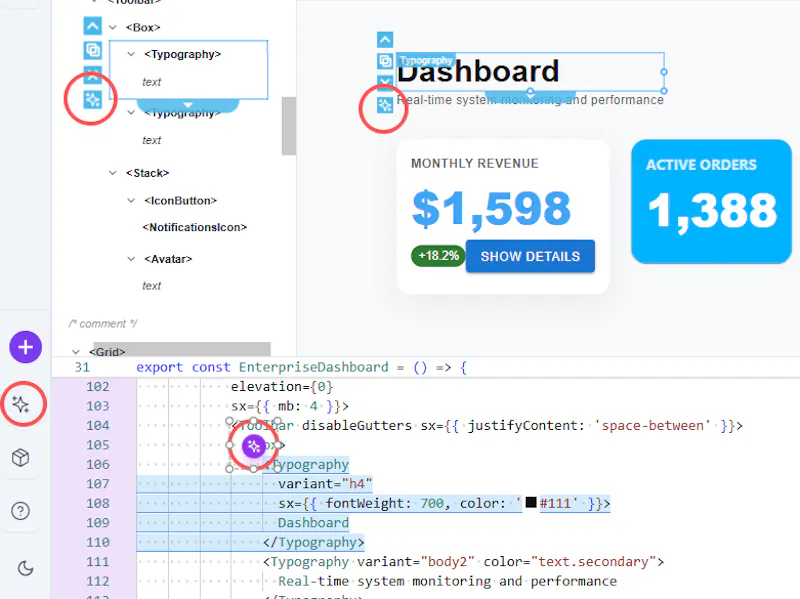Collapse the <Box> tree node
800x599 pixels.
click(113, 28)
